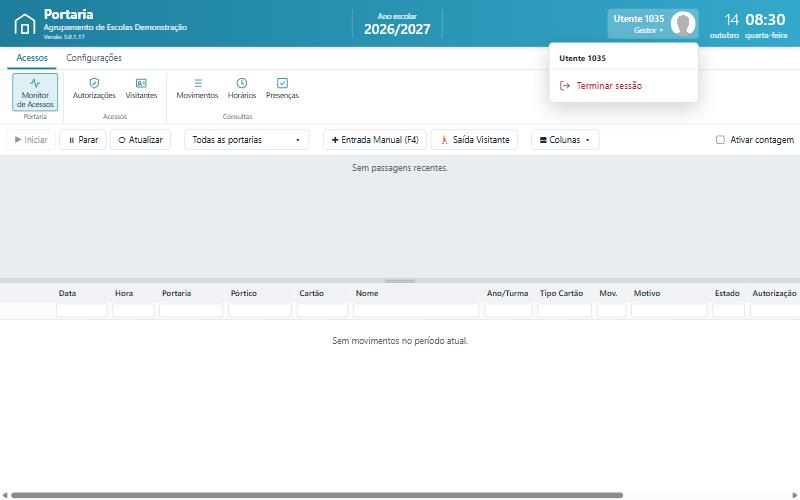Click the Portaria home icon
Image resolution: width=800 pixels, height=500 pixels.
(24, 24)
